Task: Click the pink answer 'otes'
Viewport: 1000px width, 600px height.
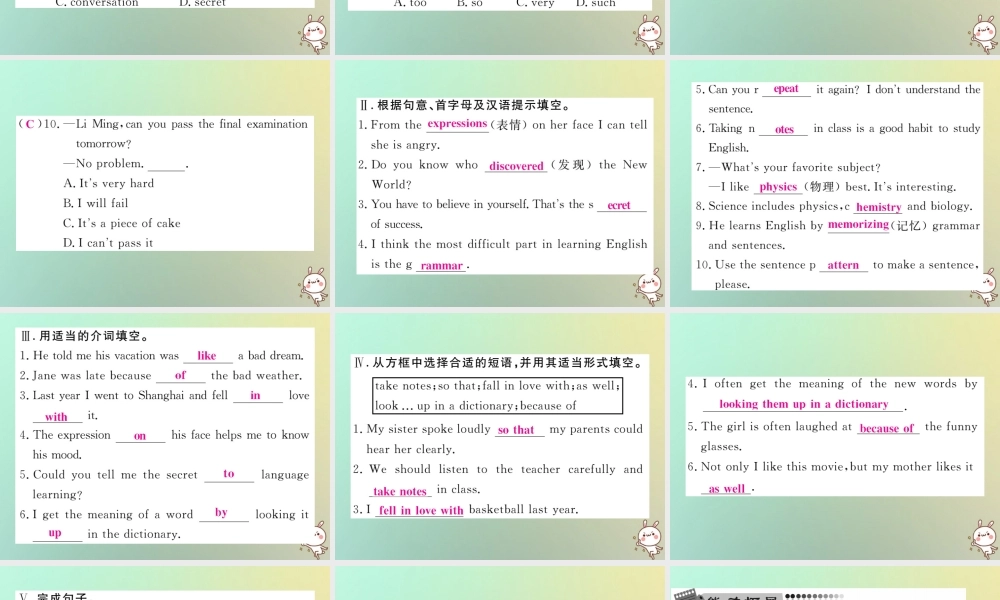Action: click(x=784, y=129)
